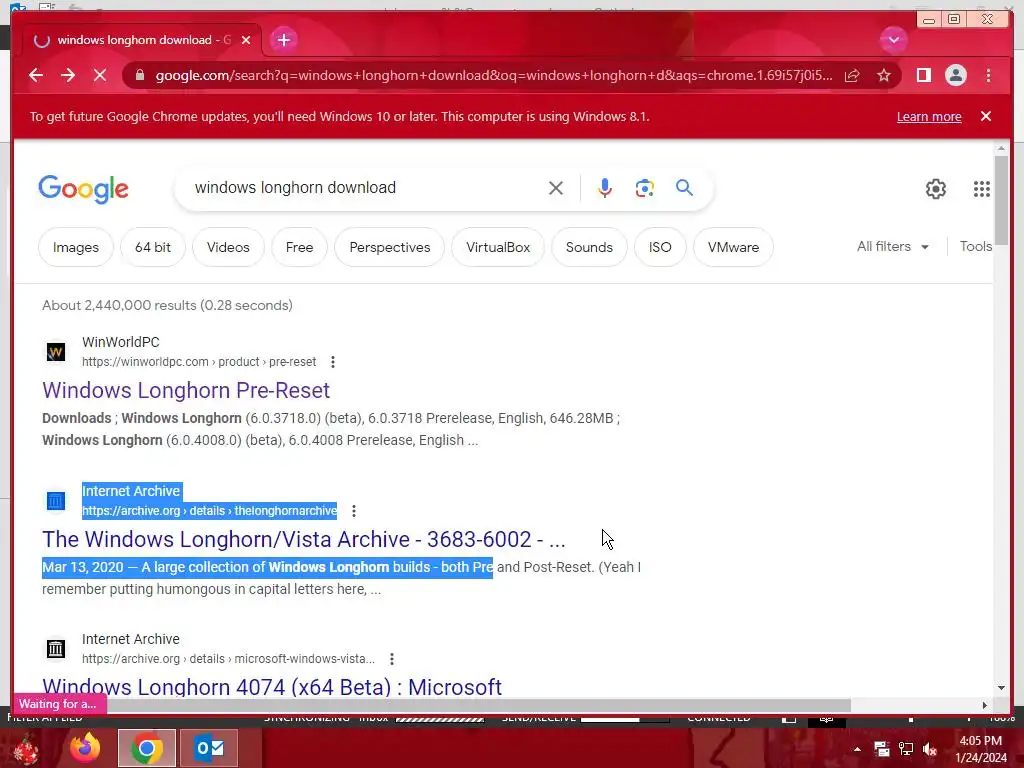Viewport: 1024px width, 768px height.
Task: Click the winworldpc.com product URL
Action: coord(199,362)
